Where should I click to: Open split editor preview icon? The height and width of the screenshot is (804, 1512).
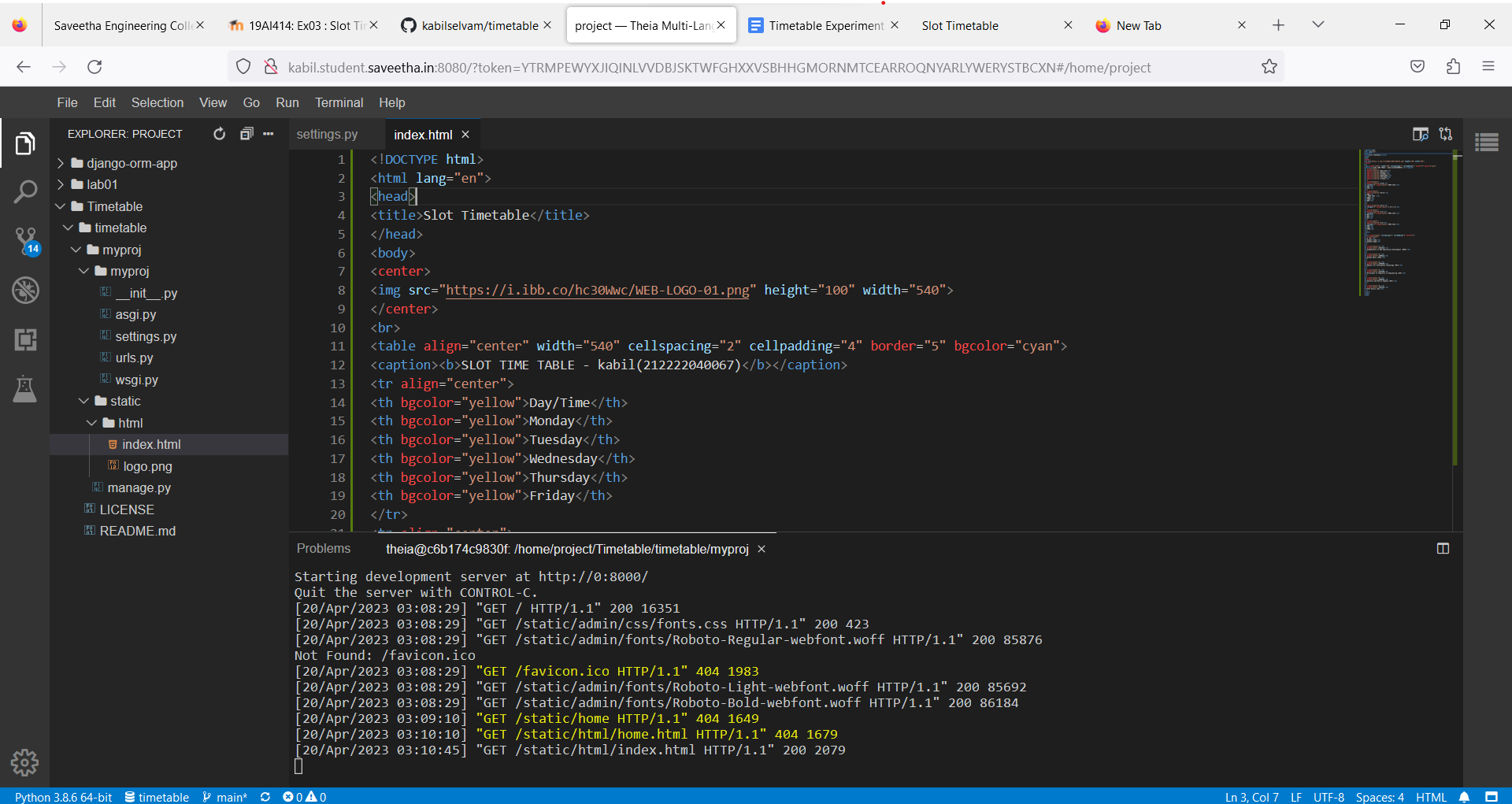1421,134
